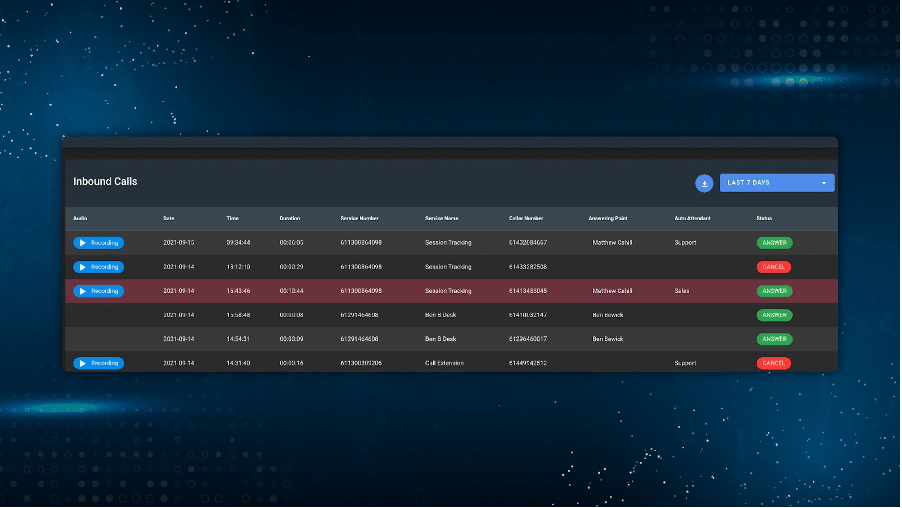Click the CANCEL badge on the Call Extension row
Viewport: 902px width, 508px height.
(774, 363)
